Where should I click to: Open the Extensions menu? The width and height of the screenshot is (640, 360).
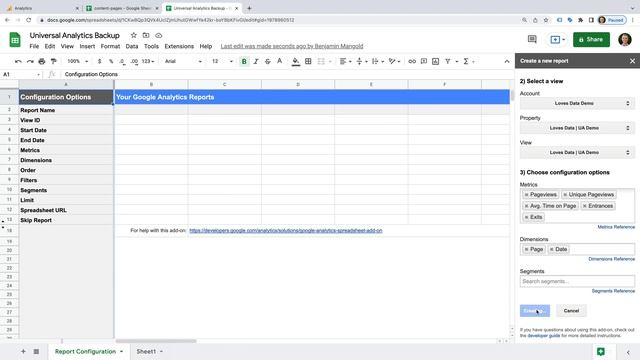coord(179,47)
